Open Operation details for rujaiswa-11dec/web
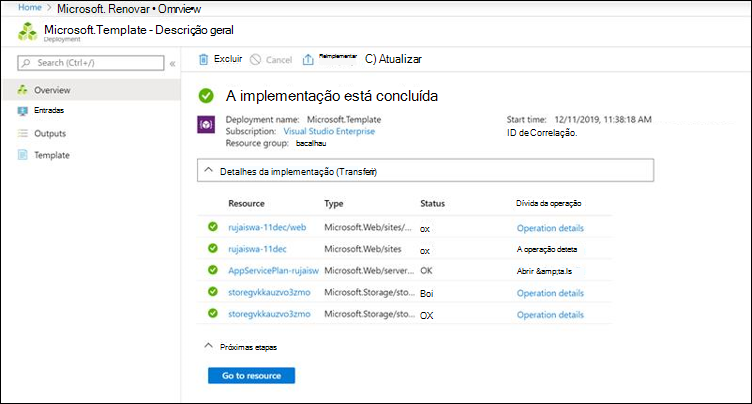This screenshot has height=404, width=752. 550,228
